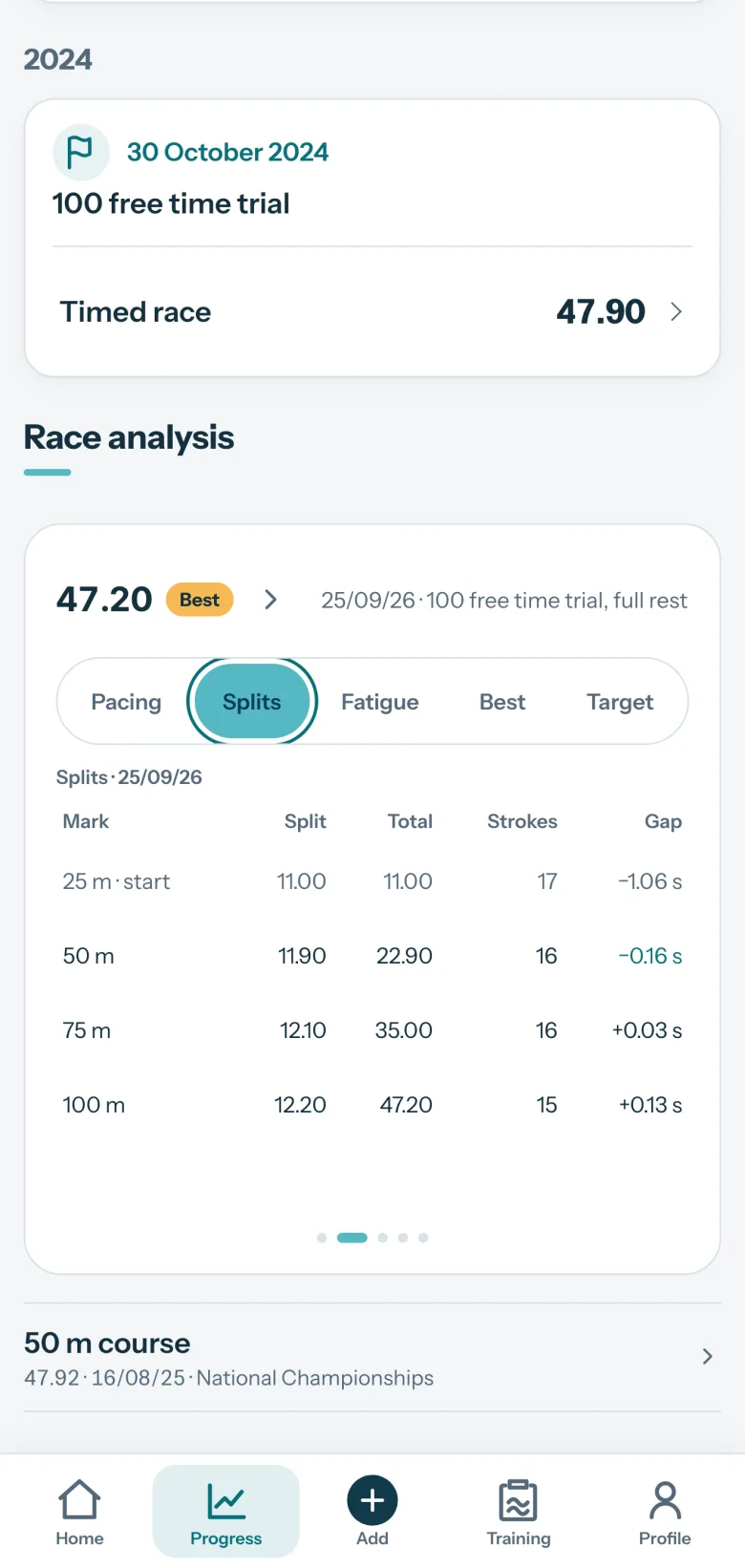The height and width of the screenshot is (1568, 745).
Task: Go to fourth carousel page dot
Action: click(403, 1238)
